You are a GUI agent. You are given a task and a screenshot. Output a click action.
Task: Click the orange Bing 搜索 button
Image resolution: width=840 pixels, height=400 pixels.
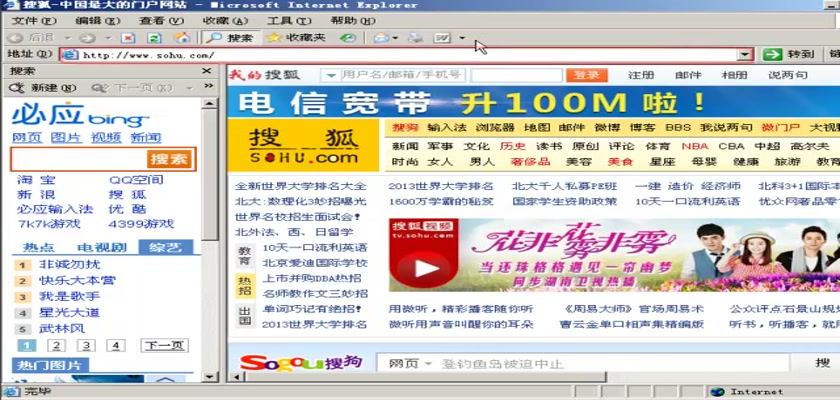click(x=169, y=159)
